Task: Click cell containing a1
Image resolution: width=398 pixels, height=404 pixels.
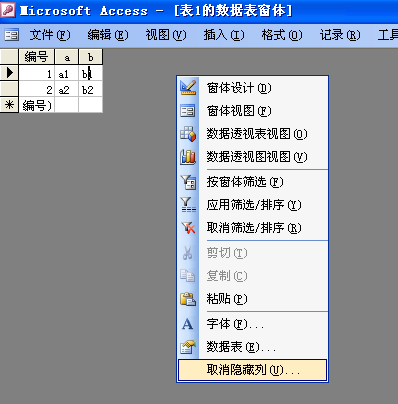Action: (x=67, y=73)
